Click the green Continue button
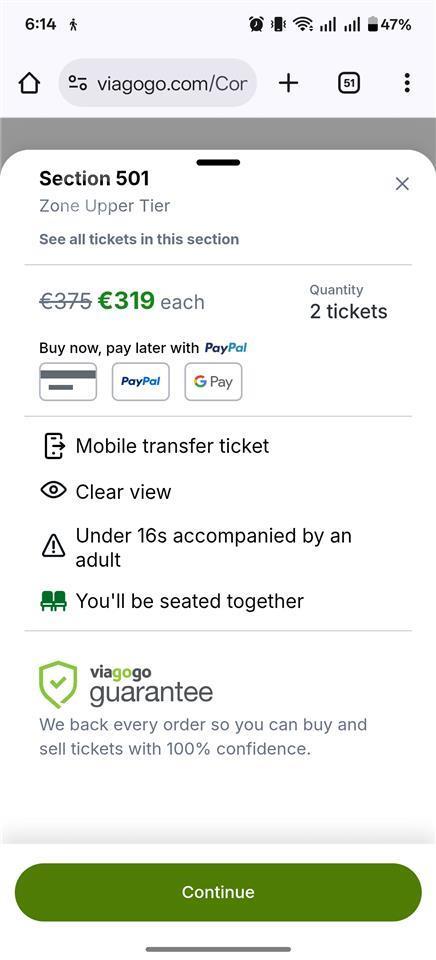436x960 pixels. tap(218, 892)
